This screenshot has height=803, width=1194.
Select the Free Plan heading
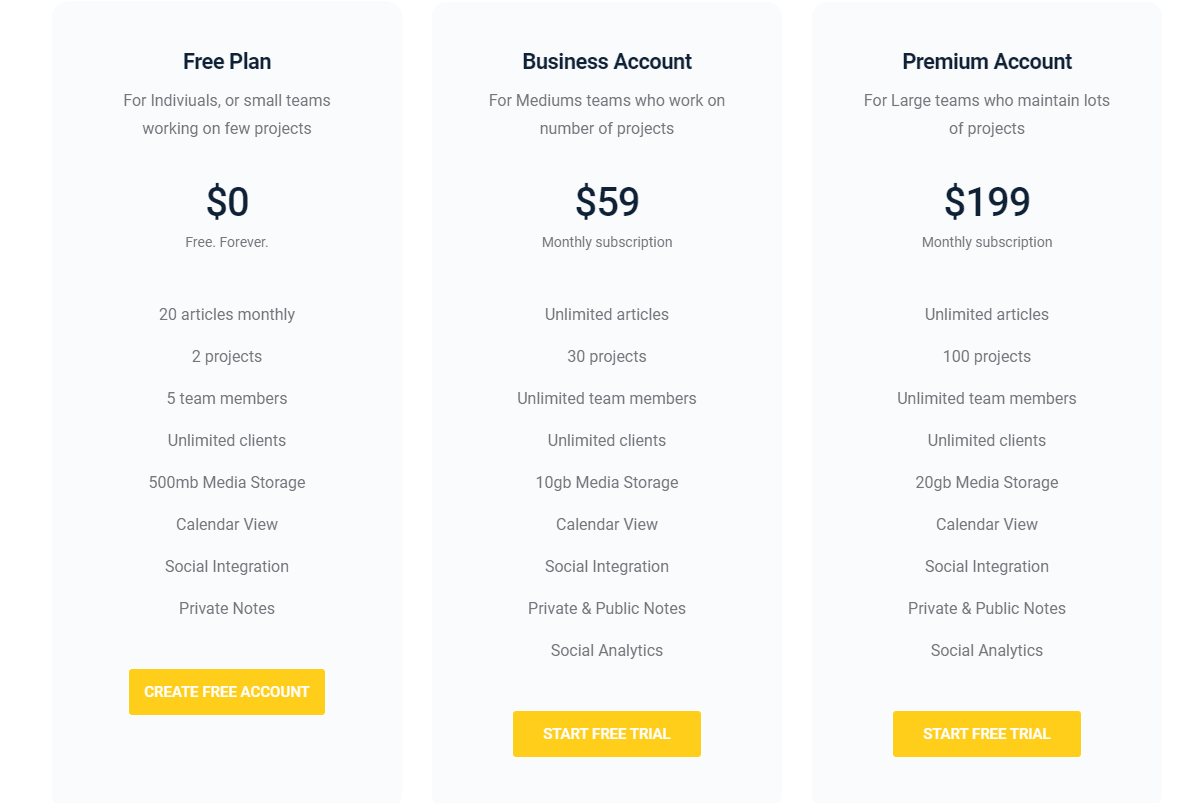(227, 62)
